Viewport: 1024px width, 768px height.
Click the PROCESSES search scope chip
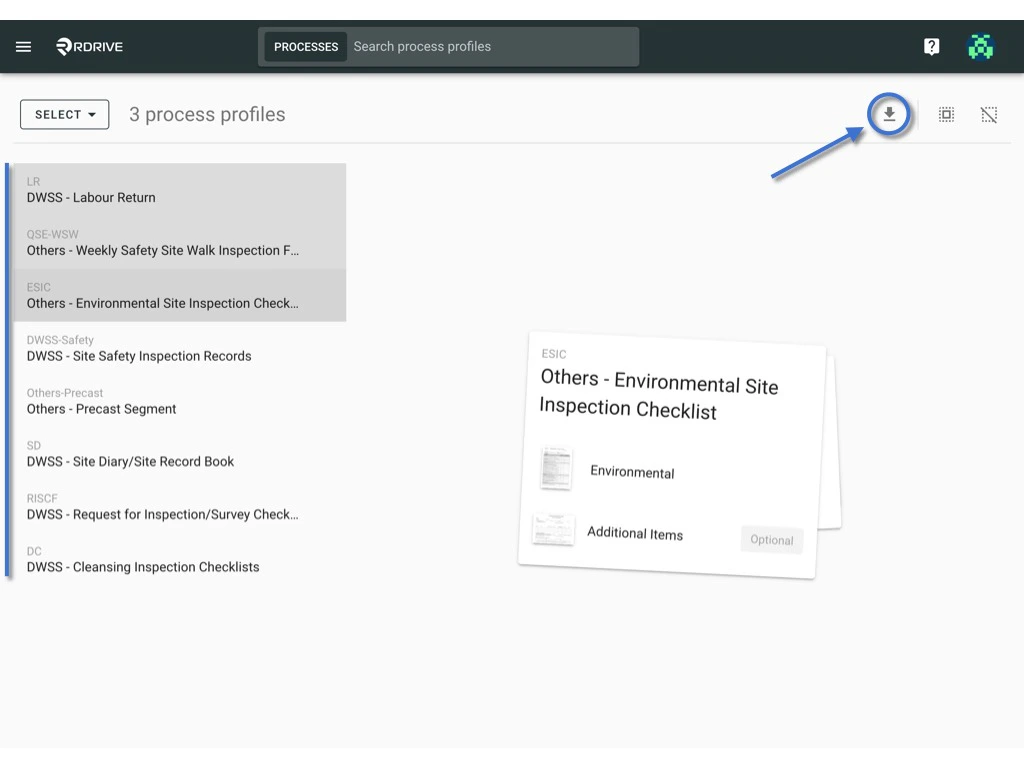(x=305, y=46)
